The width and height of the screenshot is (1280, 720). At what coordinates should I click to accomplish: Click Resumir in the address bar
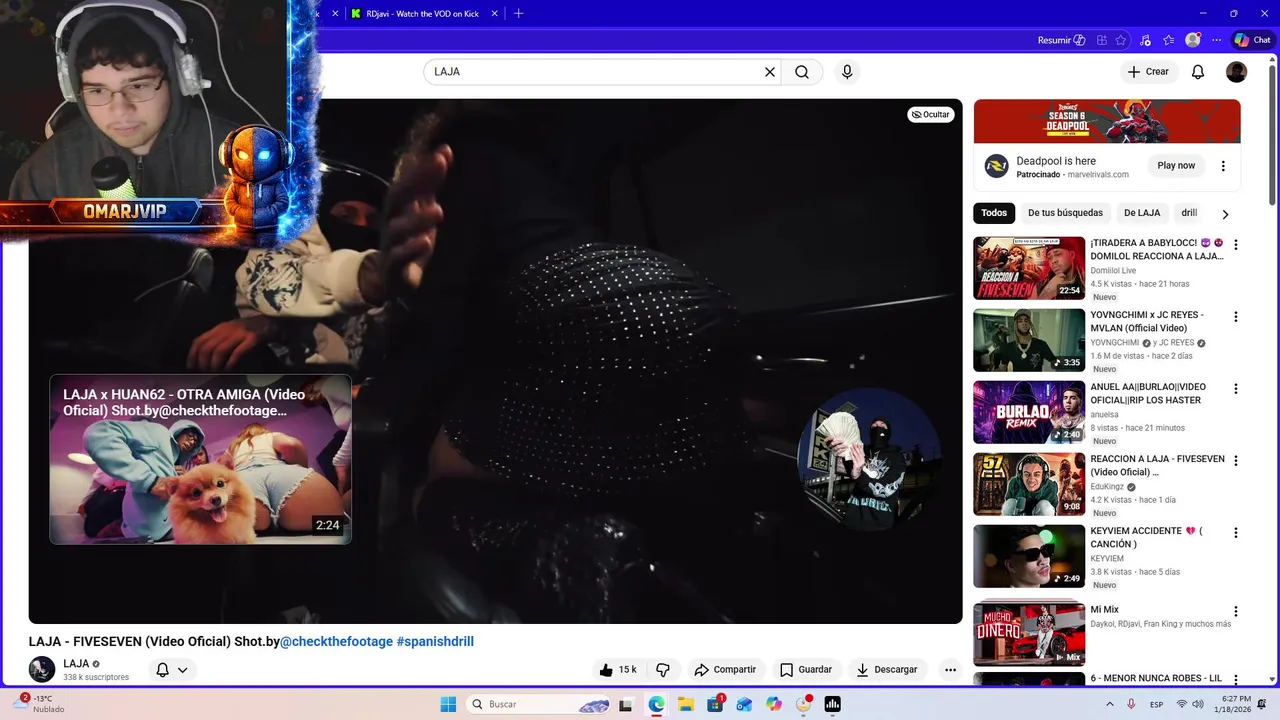[x=1061, y=40]
